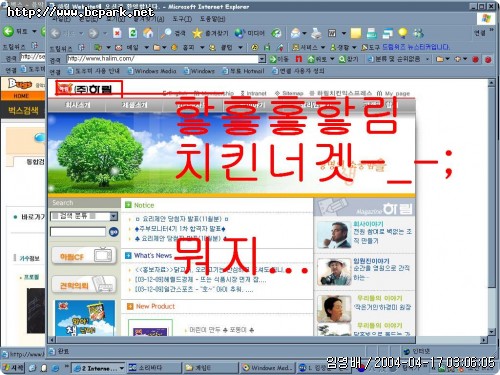Image resolution: width=500 pixels, height=375 pixels.
Task: Click the New Product thumbnail image
Action: click(x=150, y=327)
